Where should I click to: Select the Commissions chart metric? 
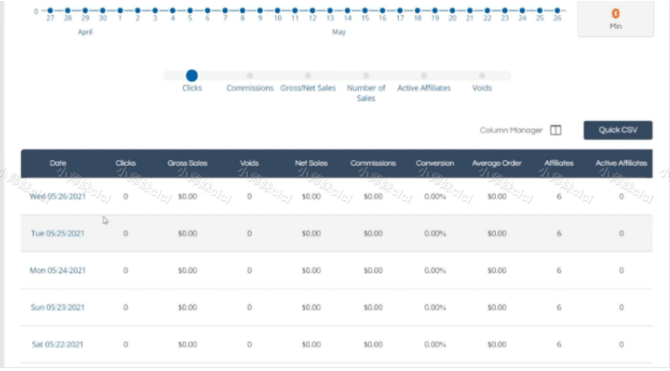tap(250, 76)
